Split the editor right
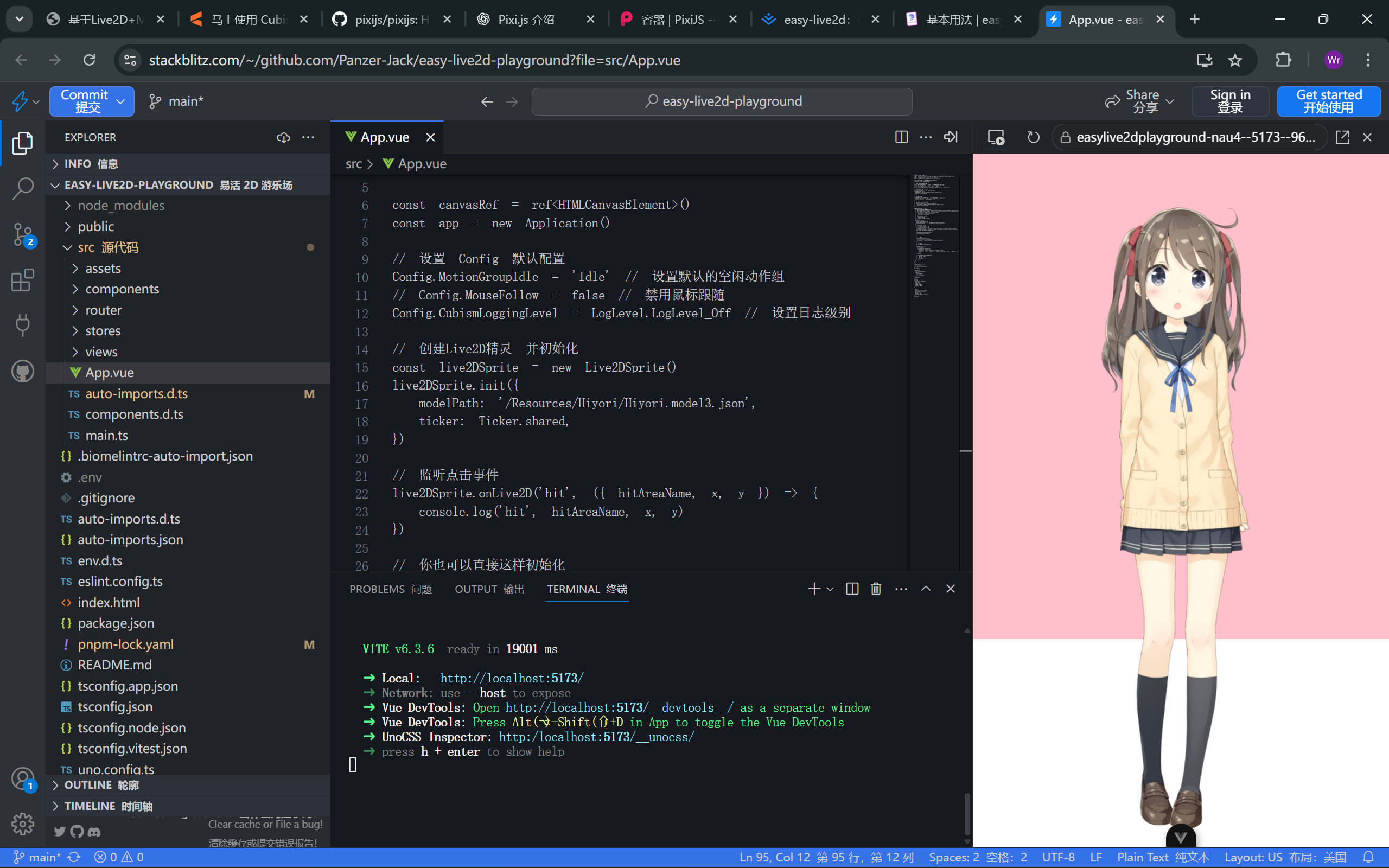 click(901, 137)
